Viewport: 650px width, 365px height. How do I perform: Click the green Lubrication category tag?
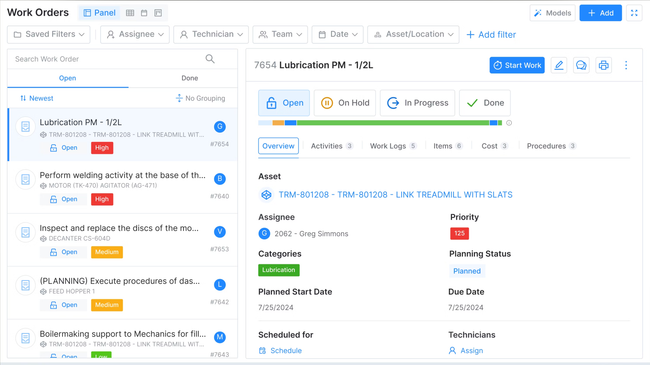279,270
